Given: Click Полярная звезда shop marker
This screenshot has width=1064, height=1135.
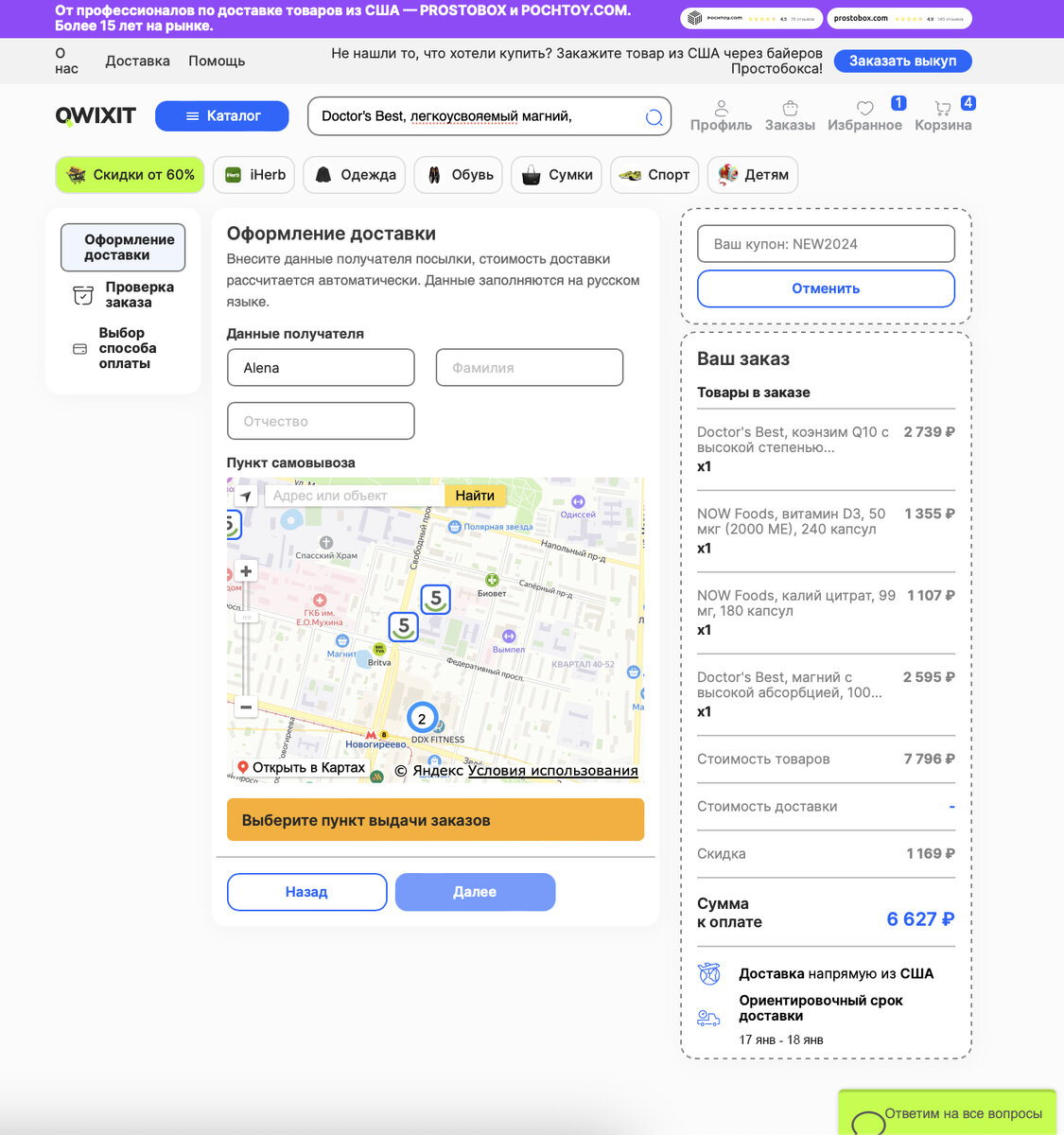Looking at the screenshot, I should (x=454, y=526).
